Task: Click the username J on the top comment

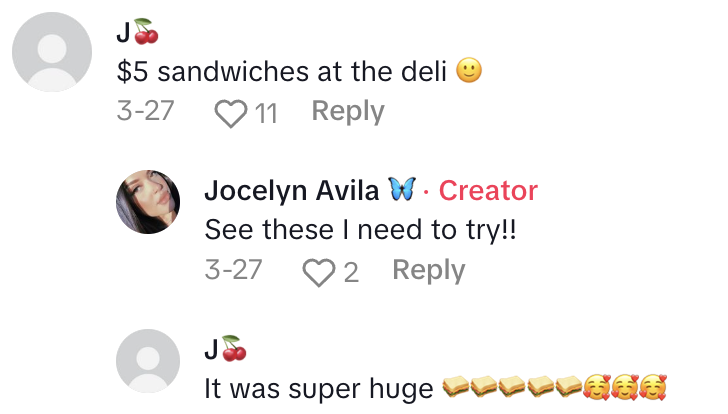Action: [x=123, y=33]
